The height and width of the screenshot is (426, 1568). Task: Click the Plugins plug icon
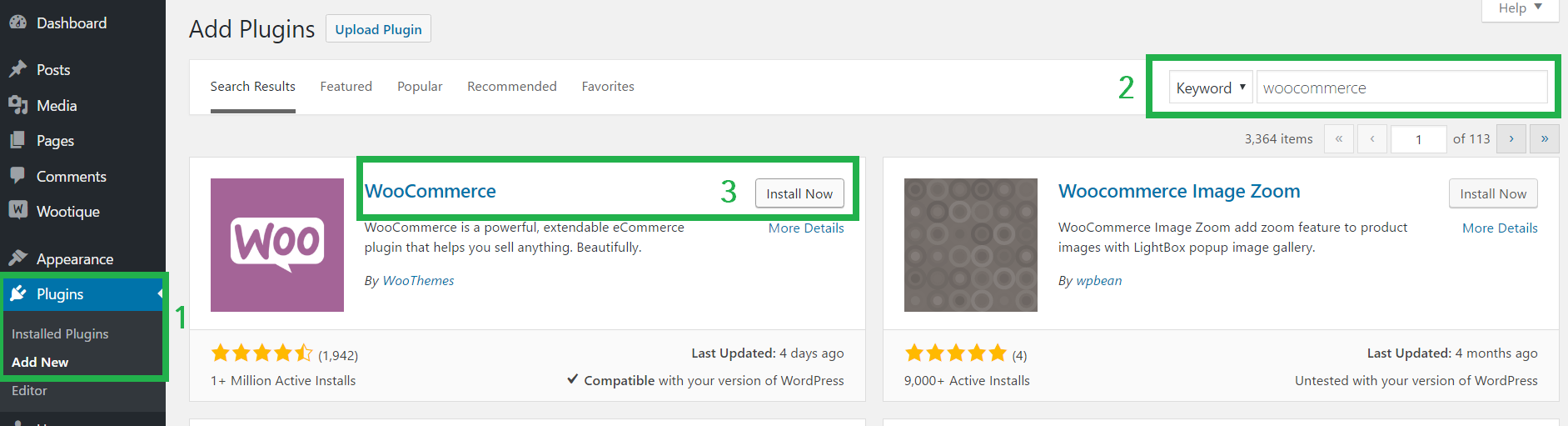tap(17, 293)
